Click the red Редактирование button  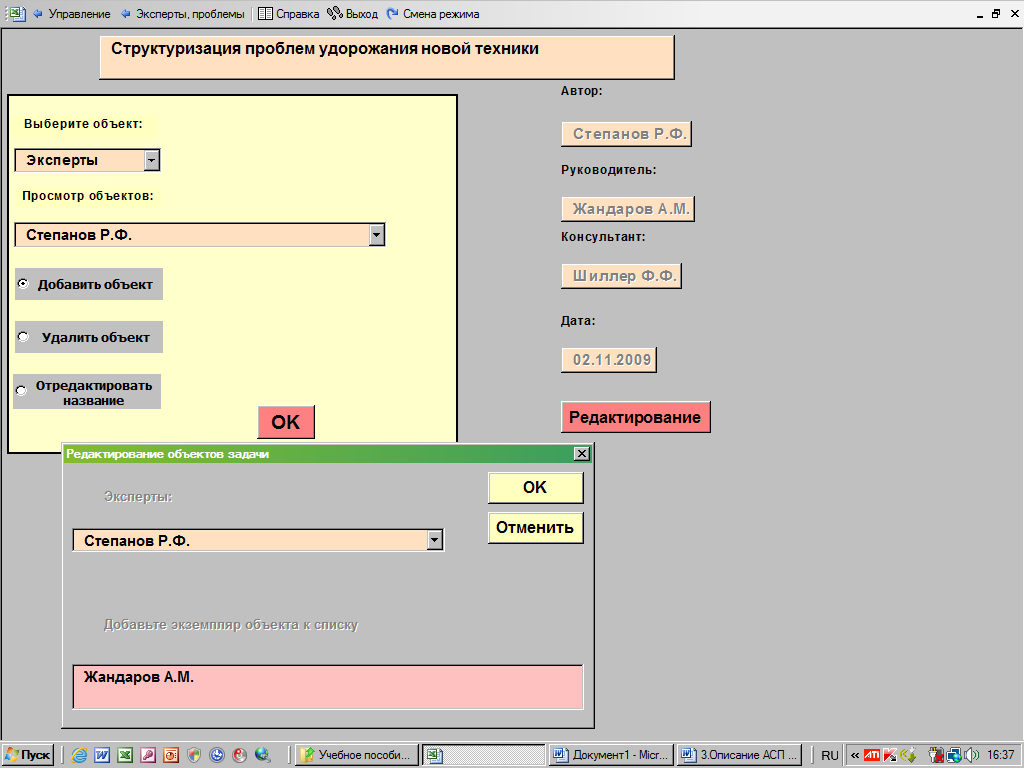click(635, 417)
